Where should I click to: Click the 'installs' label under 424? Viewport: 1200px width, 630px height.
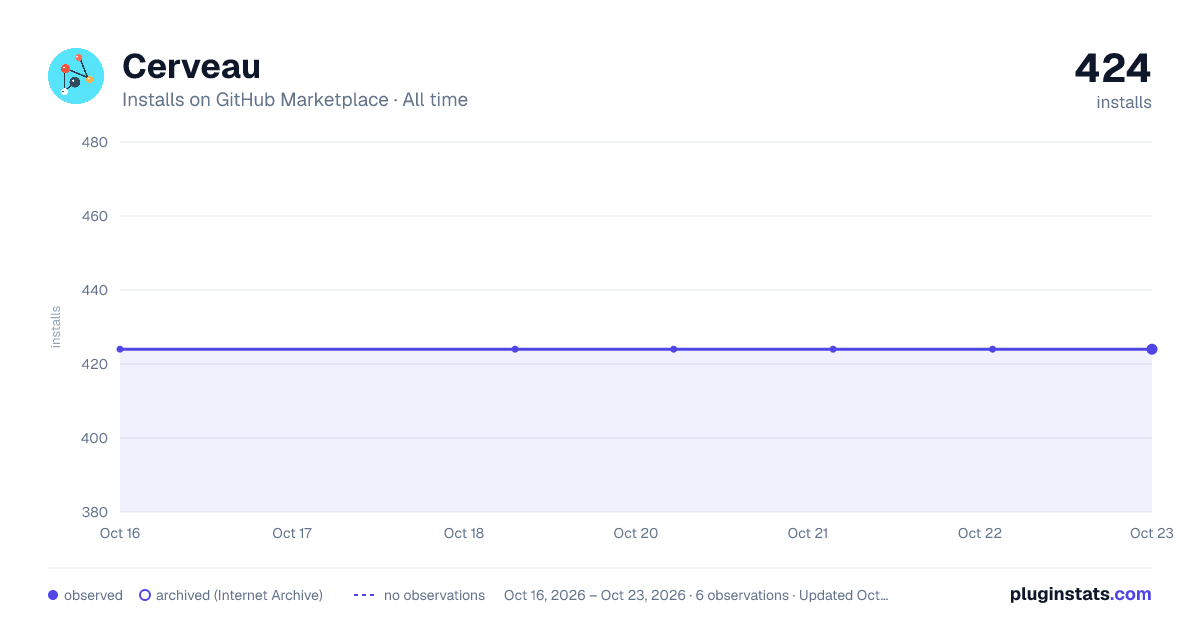click(1124, 102)
